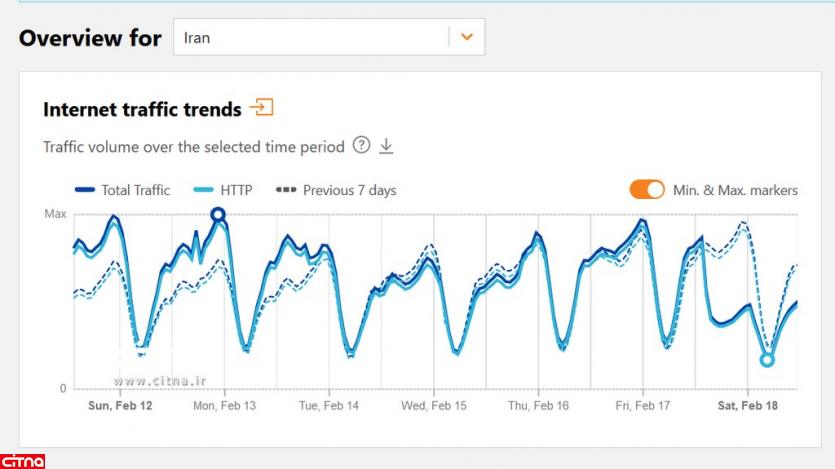835x469 pixels.
Task: Select the Sat, Feb 18 date label
Action: click(748, 406)
